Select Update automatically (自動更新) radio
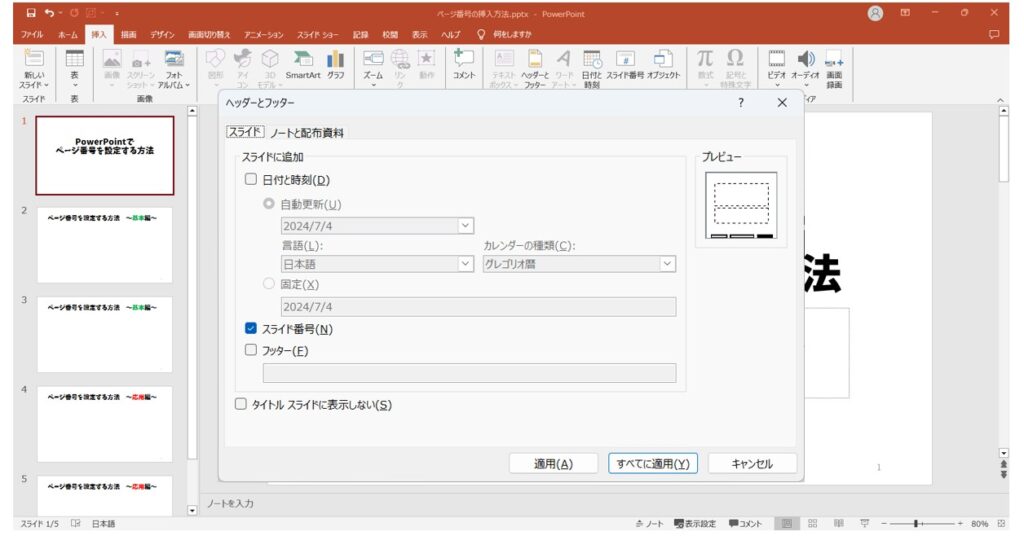This screenshot has width=1024, height=536. (x=268, y=204)
